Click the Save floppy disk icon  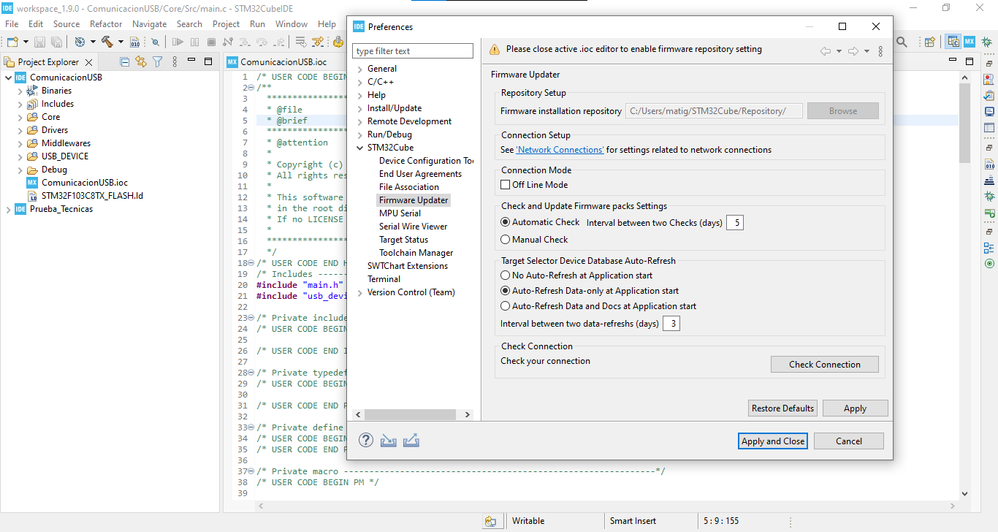[x=39, y=42]
